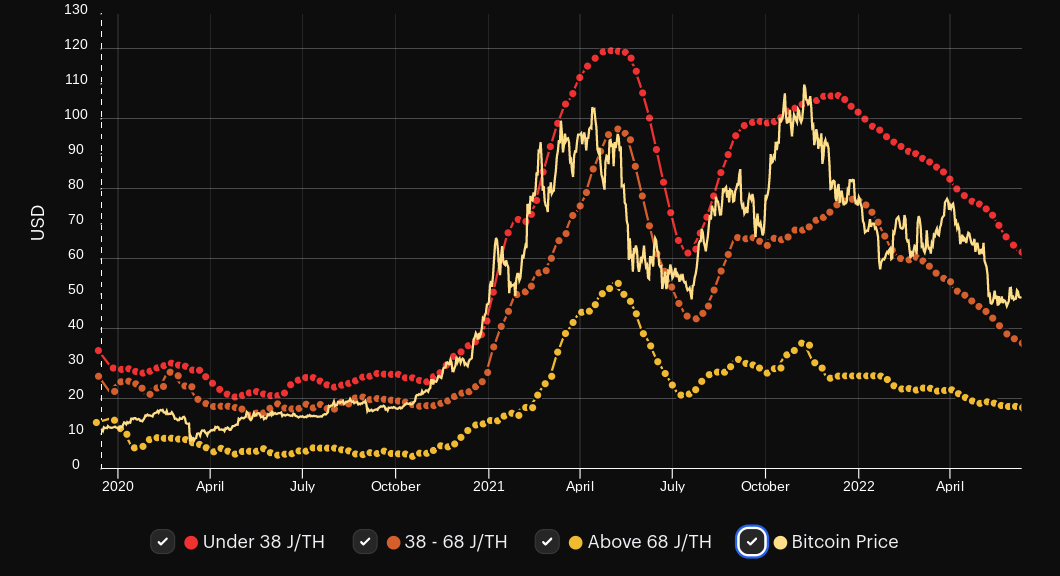Image resolution: width=1060 pixels, height=576 pixels.
Task: Click the pale yellow Bitcoin Price legend dot
Action: (x=780, y=543)
